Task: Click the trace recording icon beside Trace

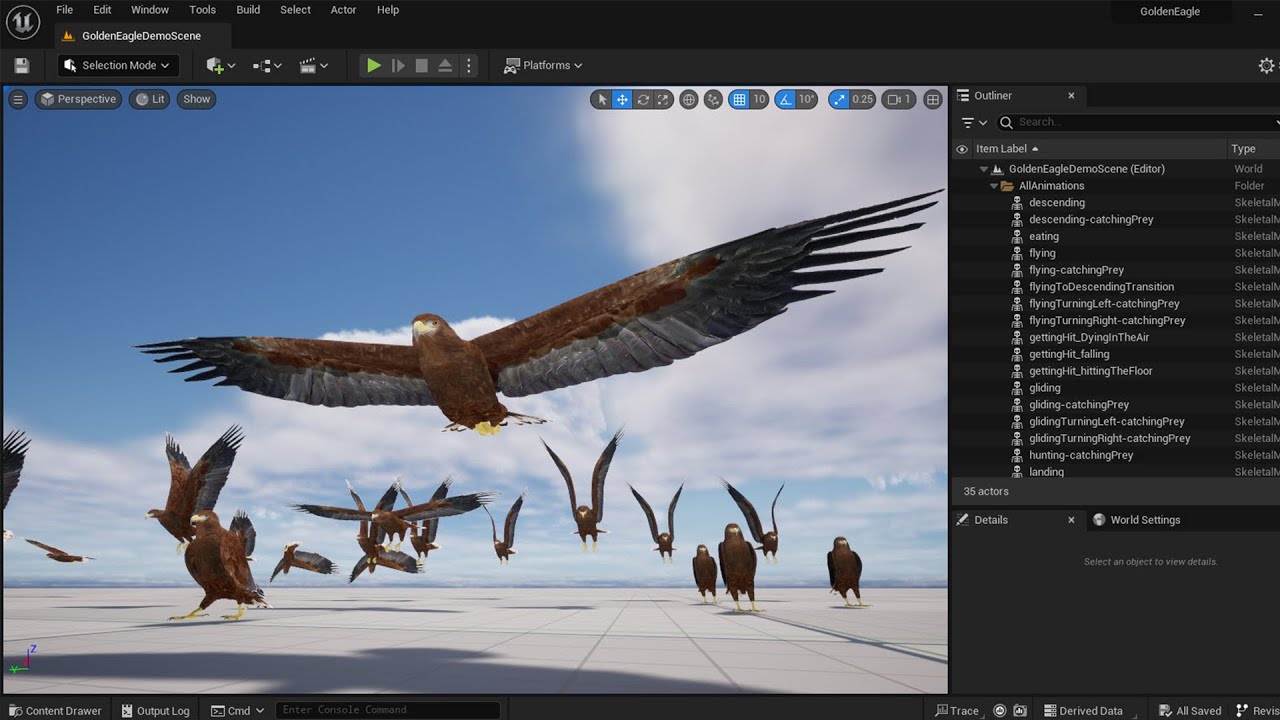Action: pyautogui.click(x=1000, y=711)
